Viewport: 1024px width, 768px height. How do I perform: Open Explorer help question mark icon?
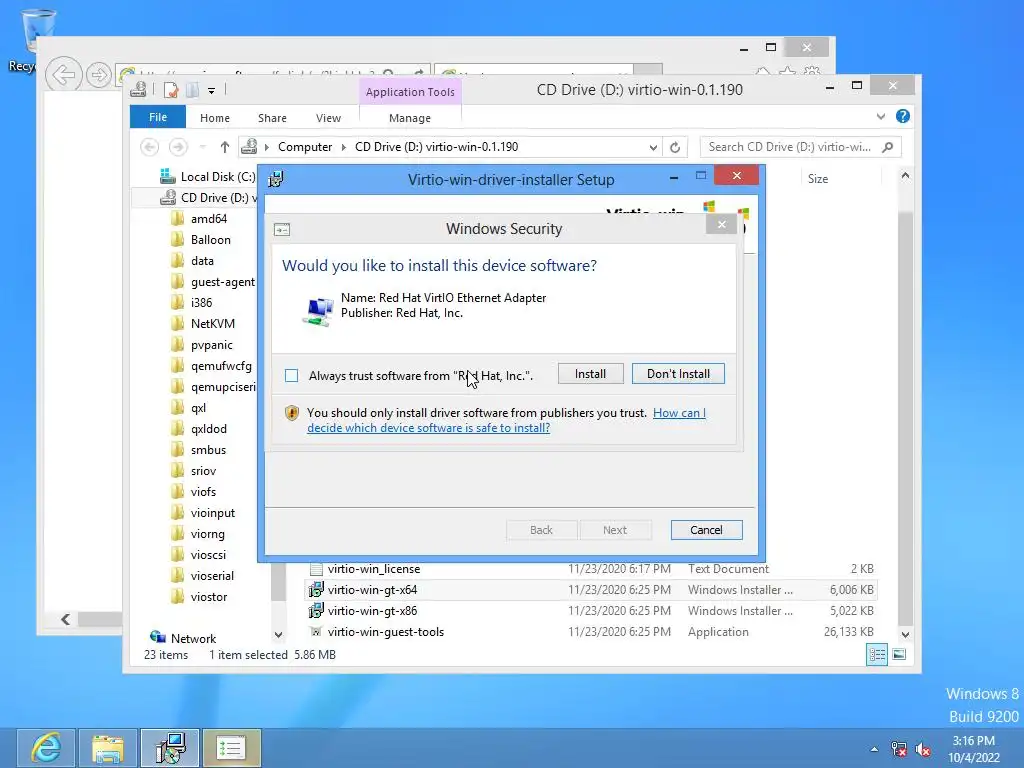coord(903,116)
